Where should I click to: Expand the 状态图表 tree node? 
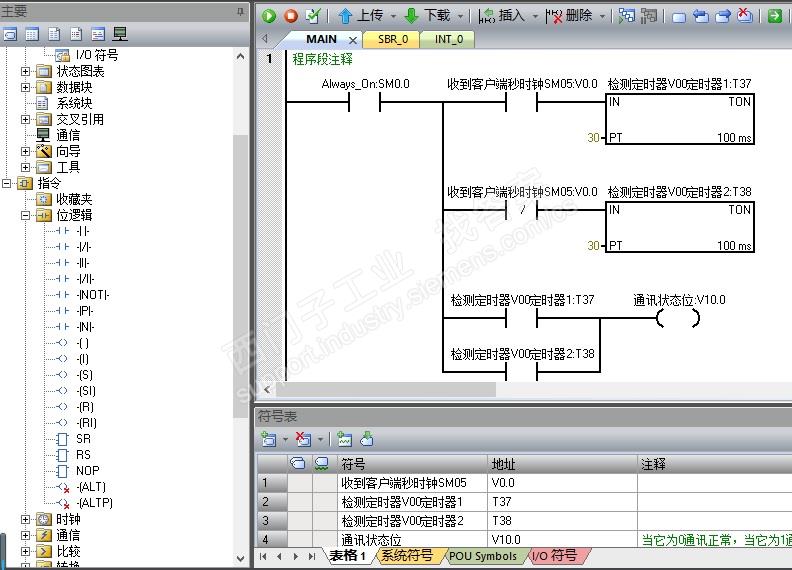click(25, 71)
